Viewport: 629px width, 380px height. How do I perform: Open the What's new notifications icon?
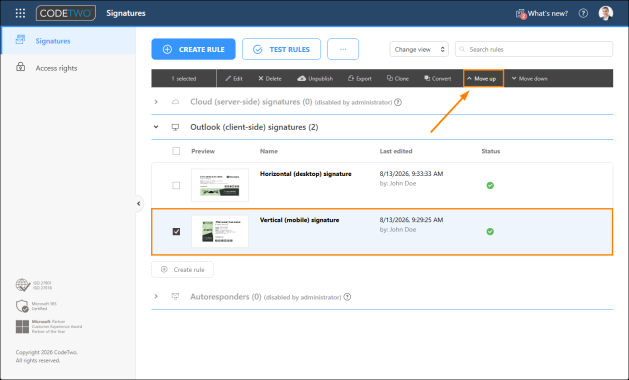(x=521, y=14)
